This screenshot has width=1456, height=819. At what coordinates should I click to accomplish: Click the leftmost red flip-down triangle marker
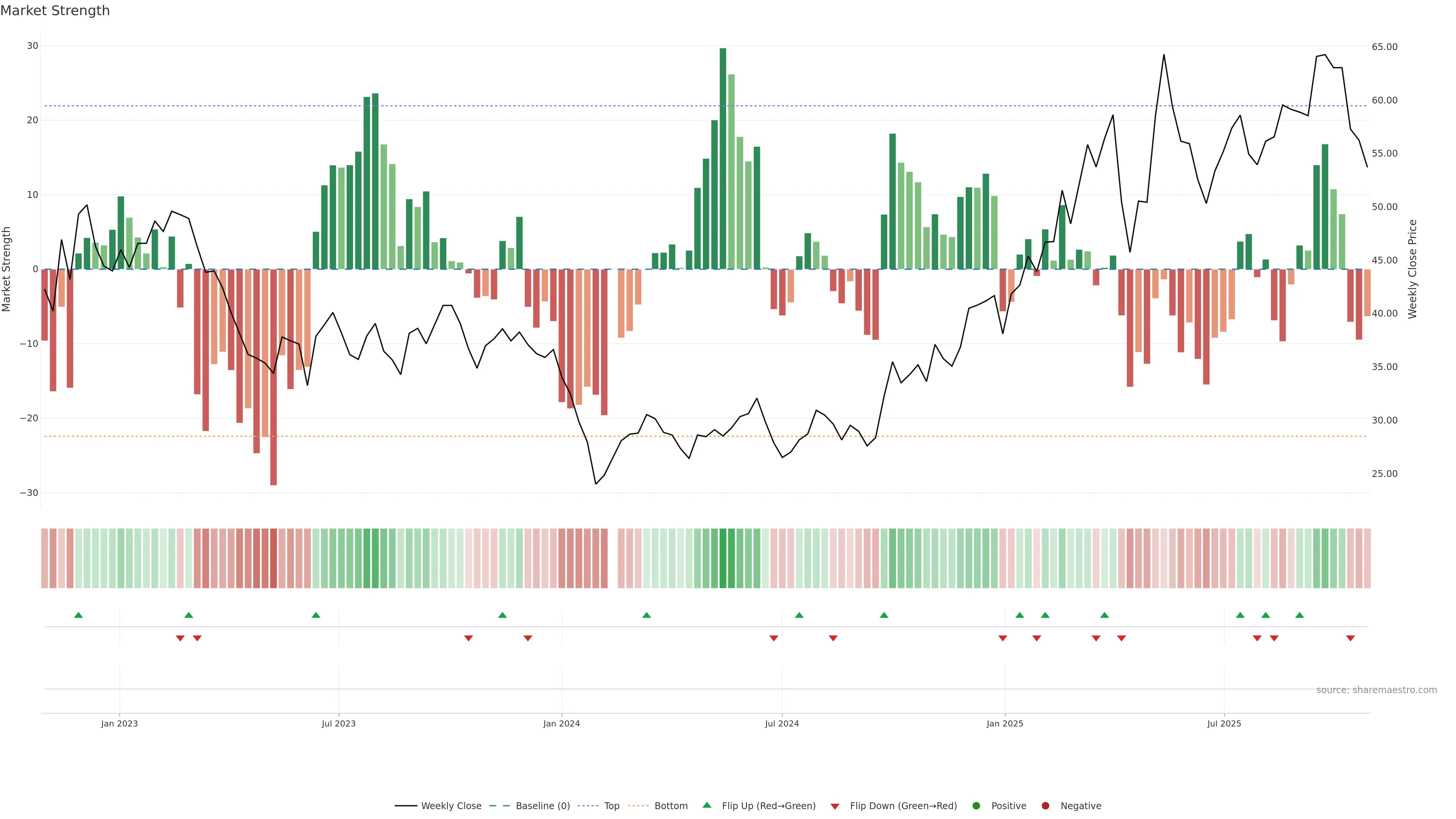[180, 638]
